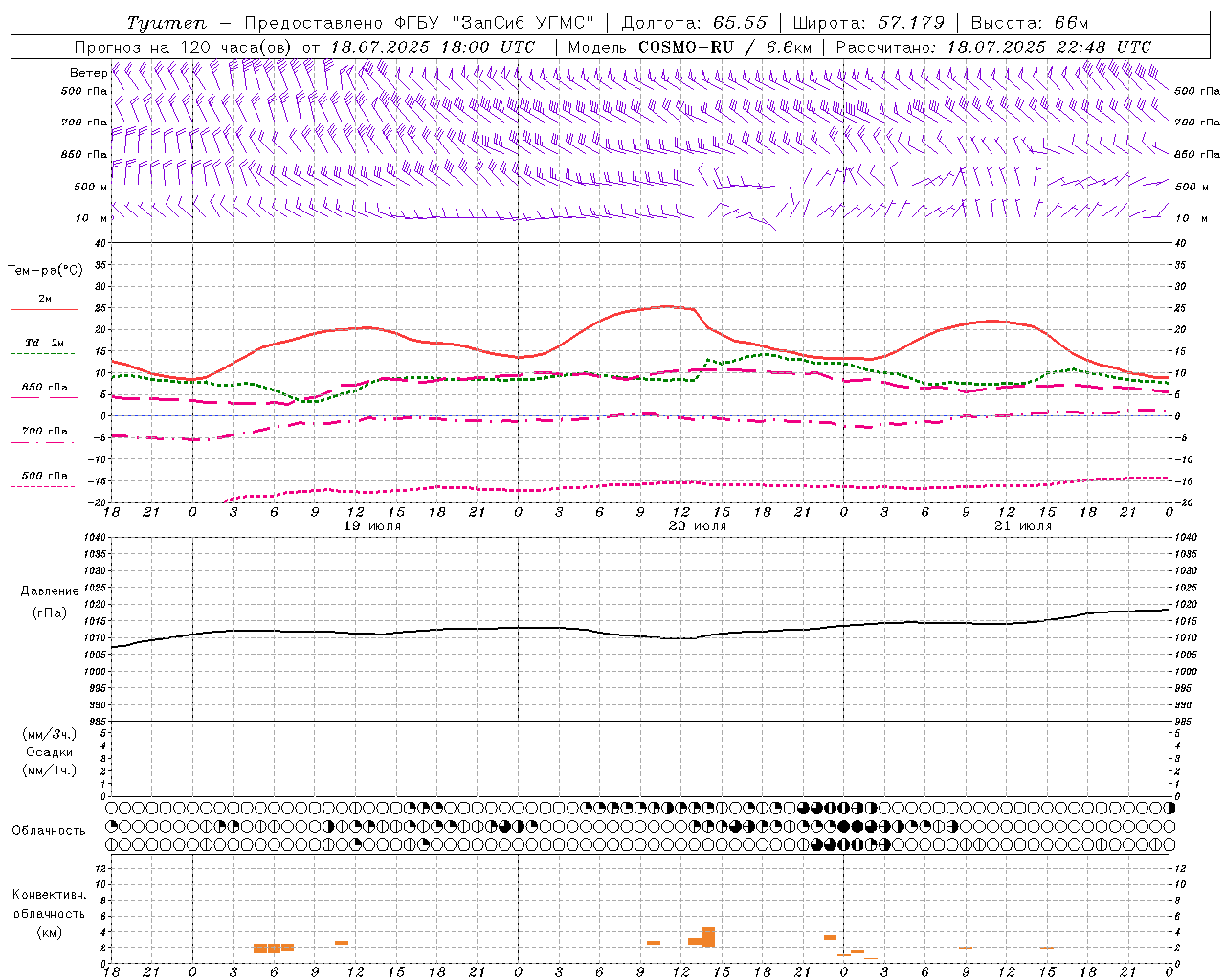The width and height of the screenshot is (1225, 980).
Task: Click the "(мм/1ч.)" precipitation unit label
Action: (49, 770)
